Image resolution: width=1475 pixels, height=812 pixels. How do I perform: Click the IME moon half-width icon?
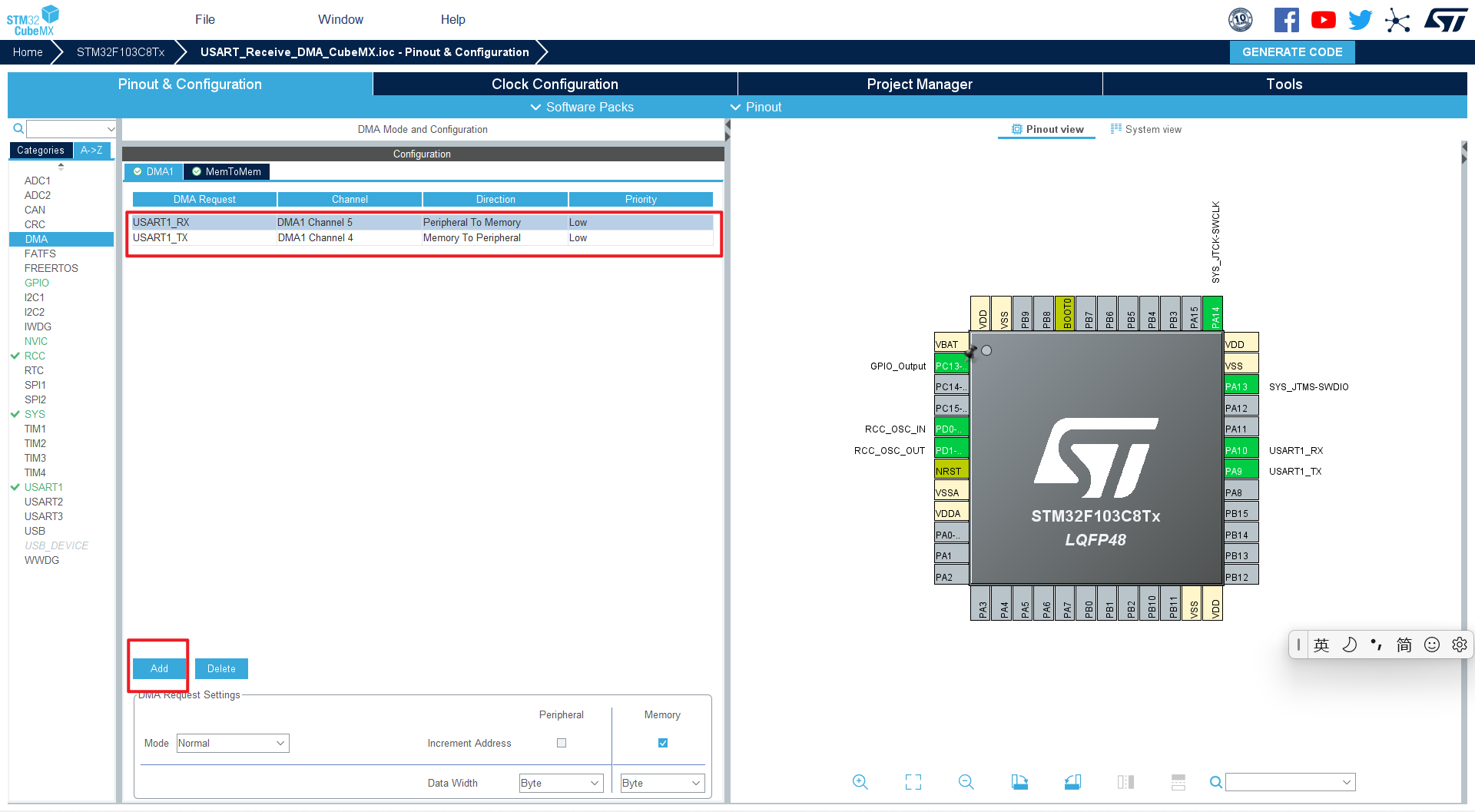coord(1349,645)
